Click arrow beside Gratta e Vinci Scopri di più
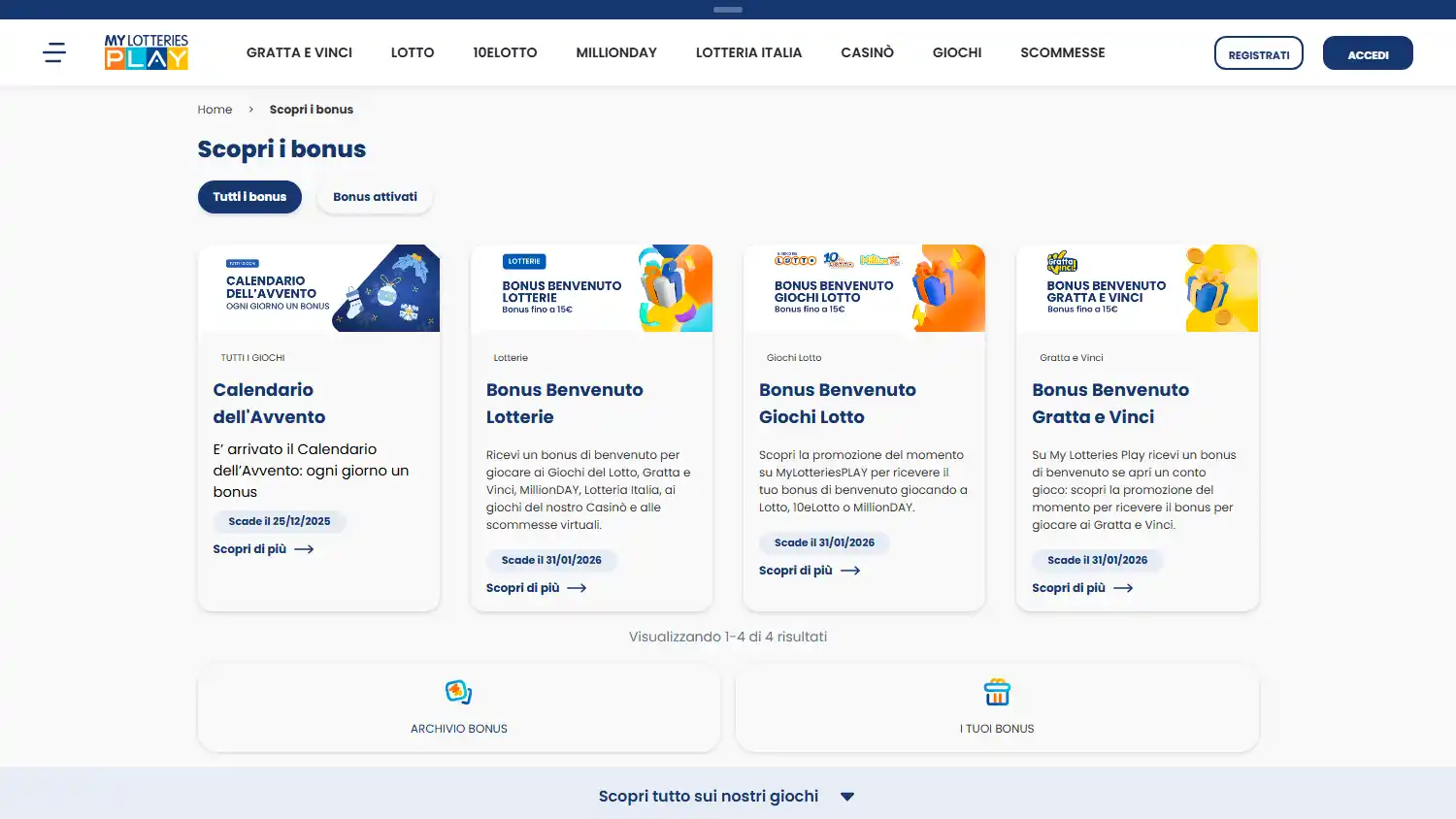This screenshot has height=819, width=1456. (x=1123, y=588)
